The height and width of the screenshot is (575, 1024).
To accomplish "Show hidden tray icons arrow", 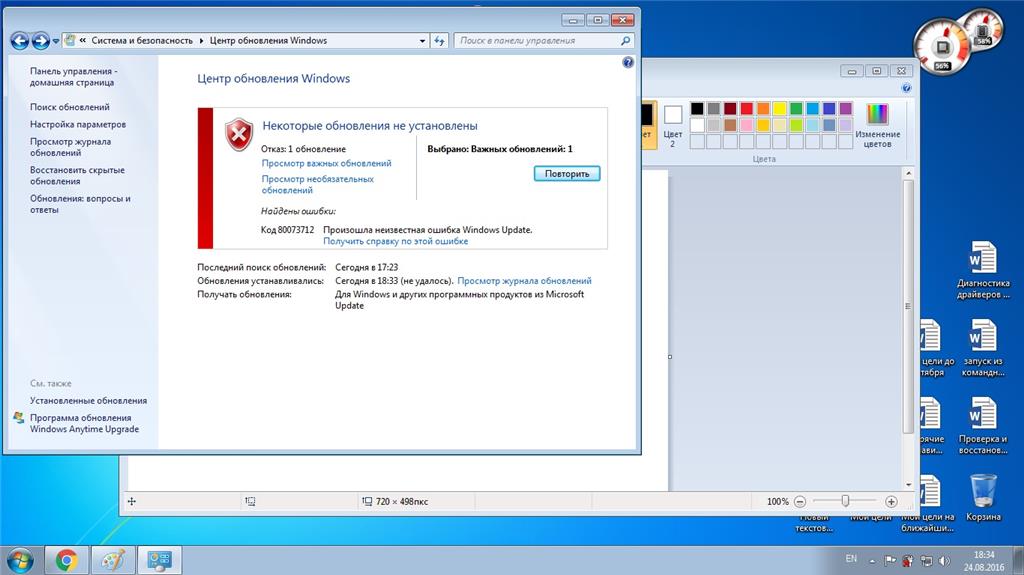I will coord(872,561).
